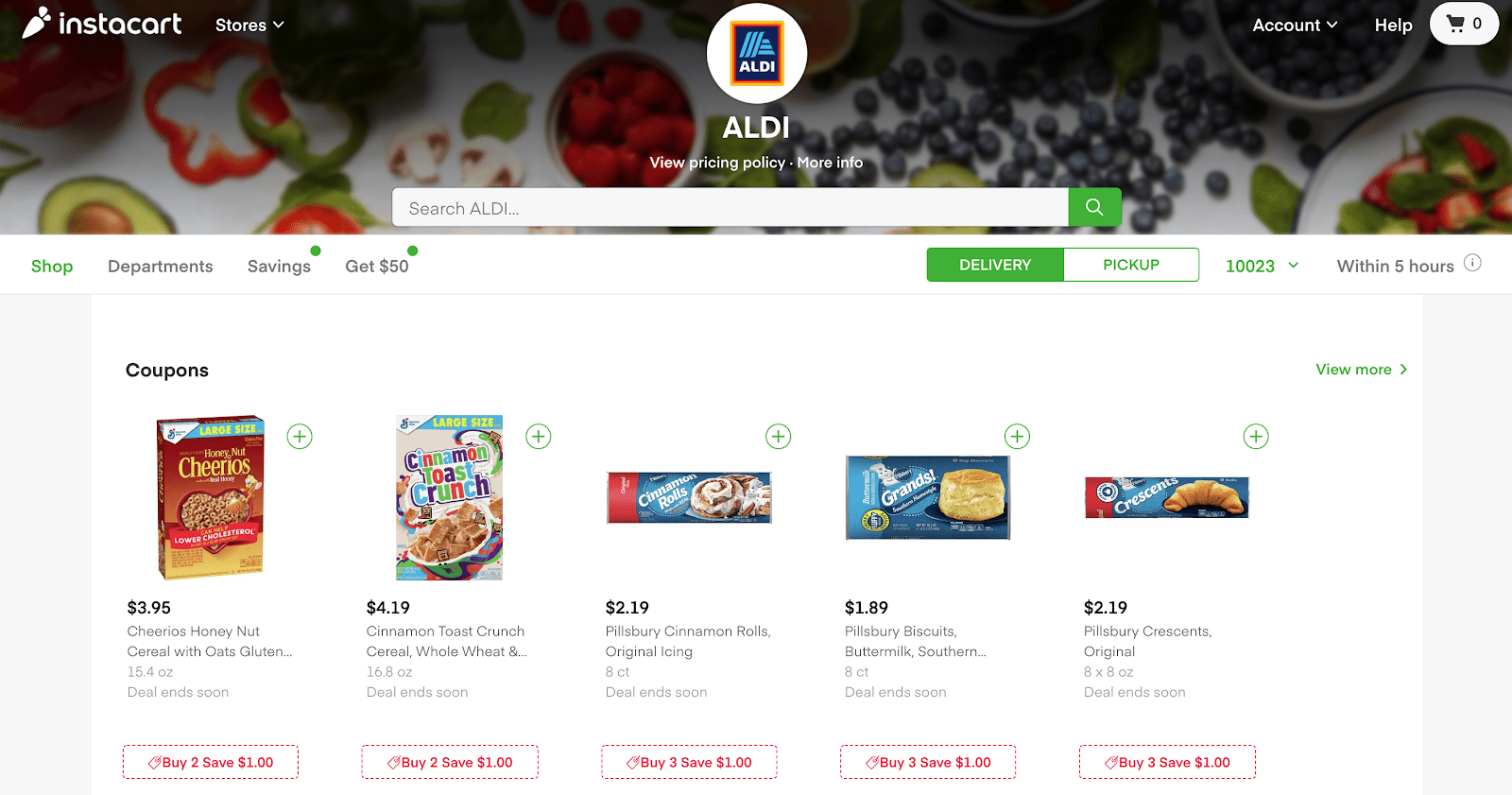Click Buy 2 Save $1.00 Cheerios coupon
The height and width of the screenshot is (795, 1512).
tap(211, 762)
